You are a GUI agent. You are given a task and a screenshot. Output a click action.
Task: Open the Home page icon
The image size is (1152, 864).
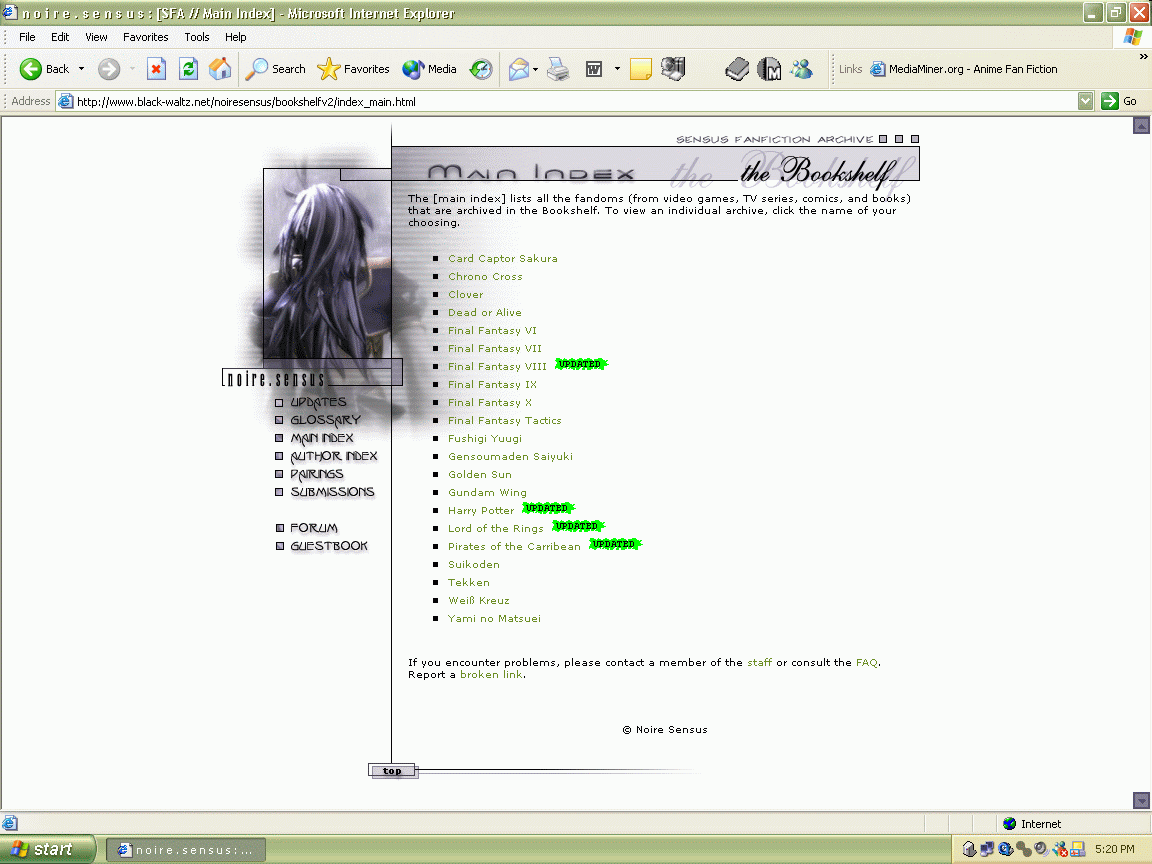(x=220, y=69)
